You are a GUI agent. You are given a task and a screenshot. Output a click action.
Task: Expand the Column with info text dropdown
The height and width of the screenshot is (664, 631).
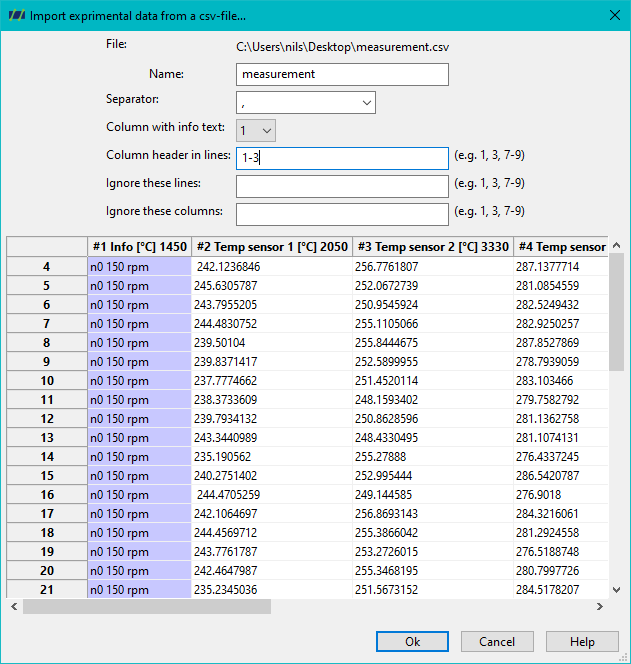256,130
